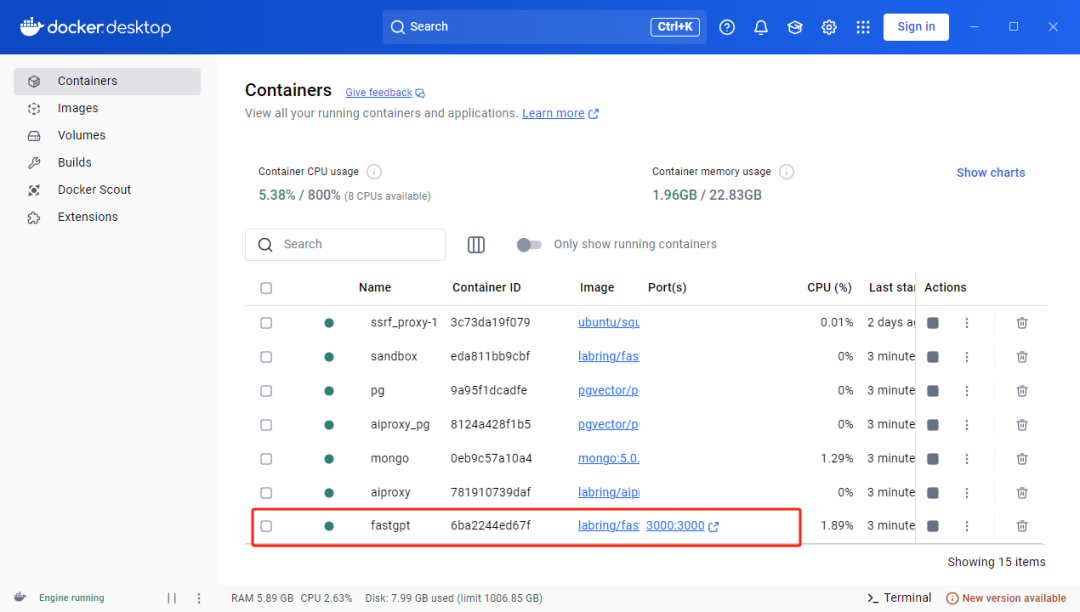Pause Docker engine in status bar
This screenshot has width=1080, height=612.
pyautogui.click(x=172, y=598)
